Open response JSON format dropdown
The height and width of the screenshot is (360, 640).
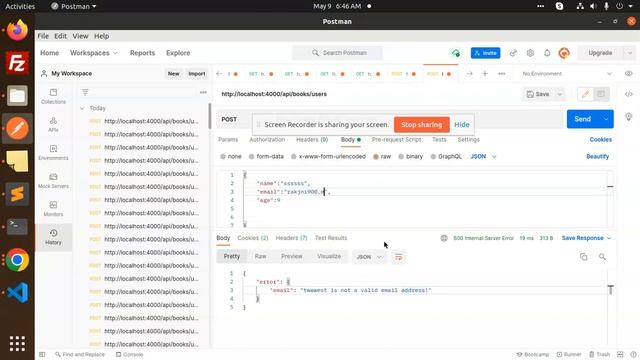click(x=369, y=257)
